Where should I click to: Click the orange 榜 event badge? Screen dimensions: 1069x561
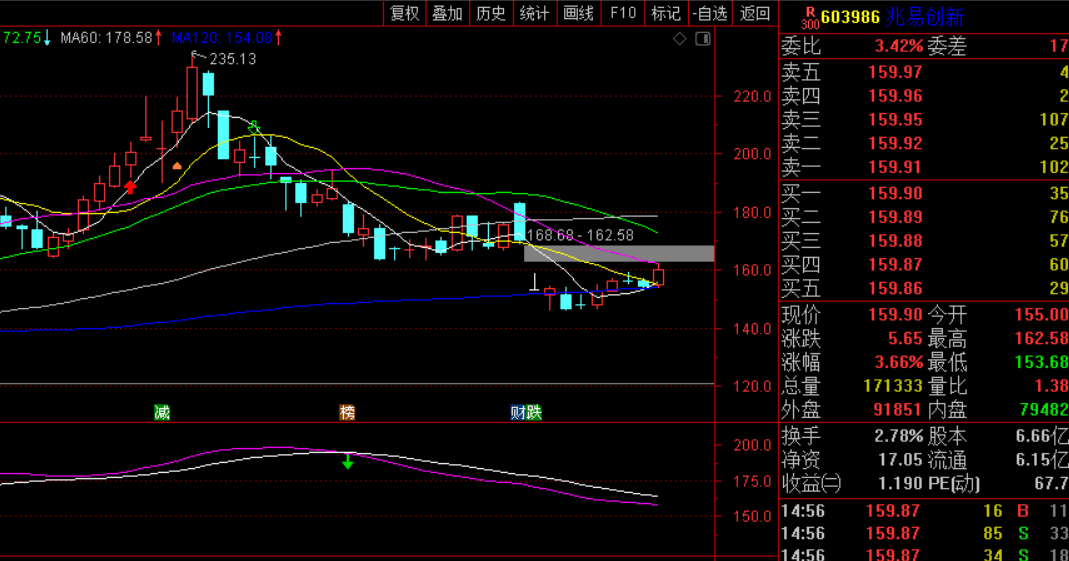coord(347,412)
